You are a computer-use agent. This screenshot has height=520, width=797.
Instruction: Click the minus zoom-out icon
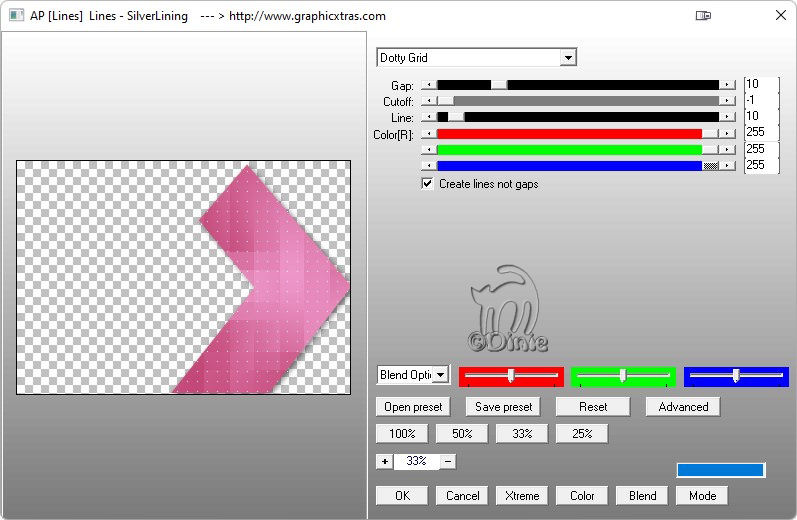pyautogui.click(x=448, y=461)
